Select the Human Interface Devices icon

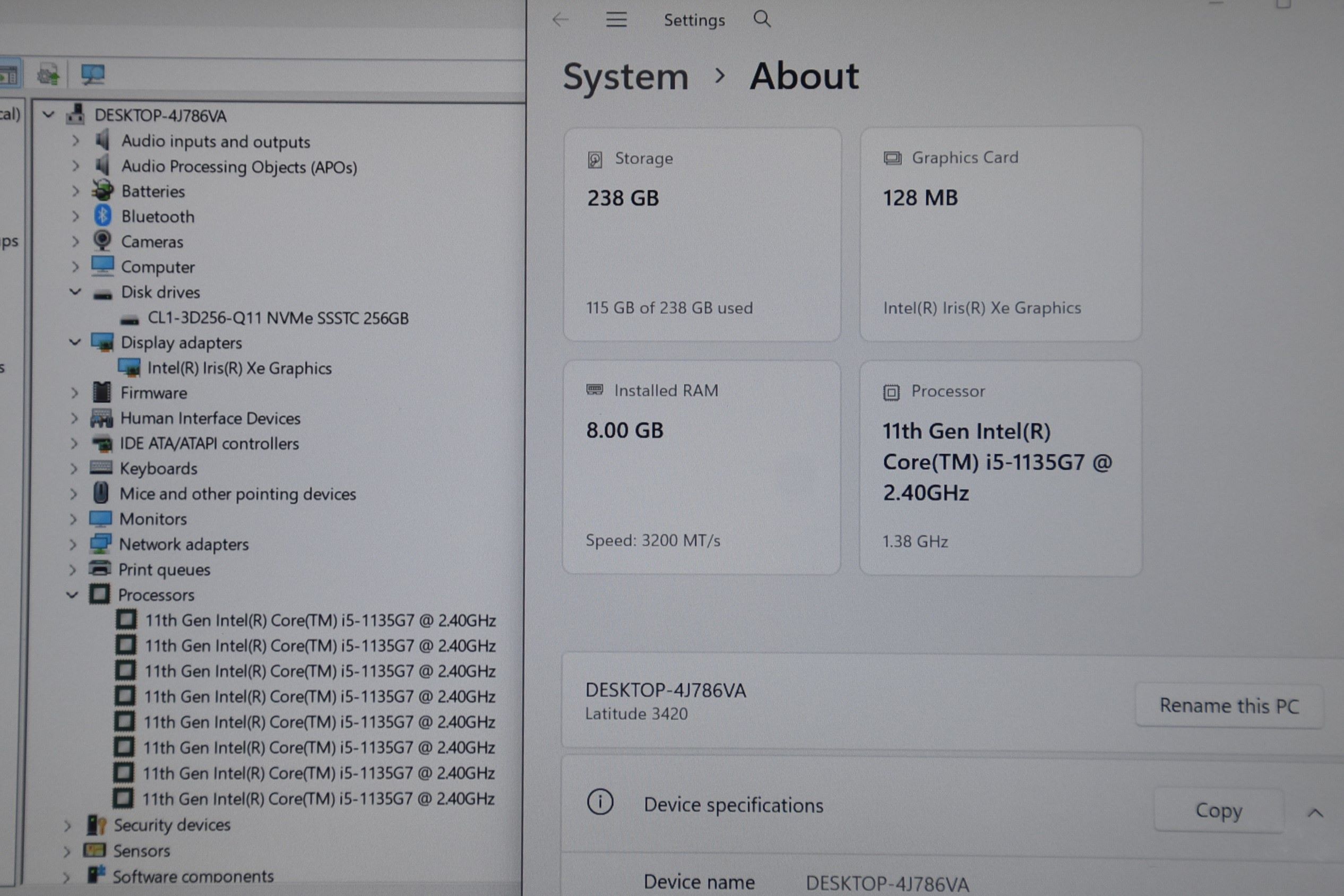pos(101,418)
